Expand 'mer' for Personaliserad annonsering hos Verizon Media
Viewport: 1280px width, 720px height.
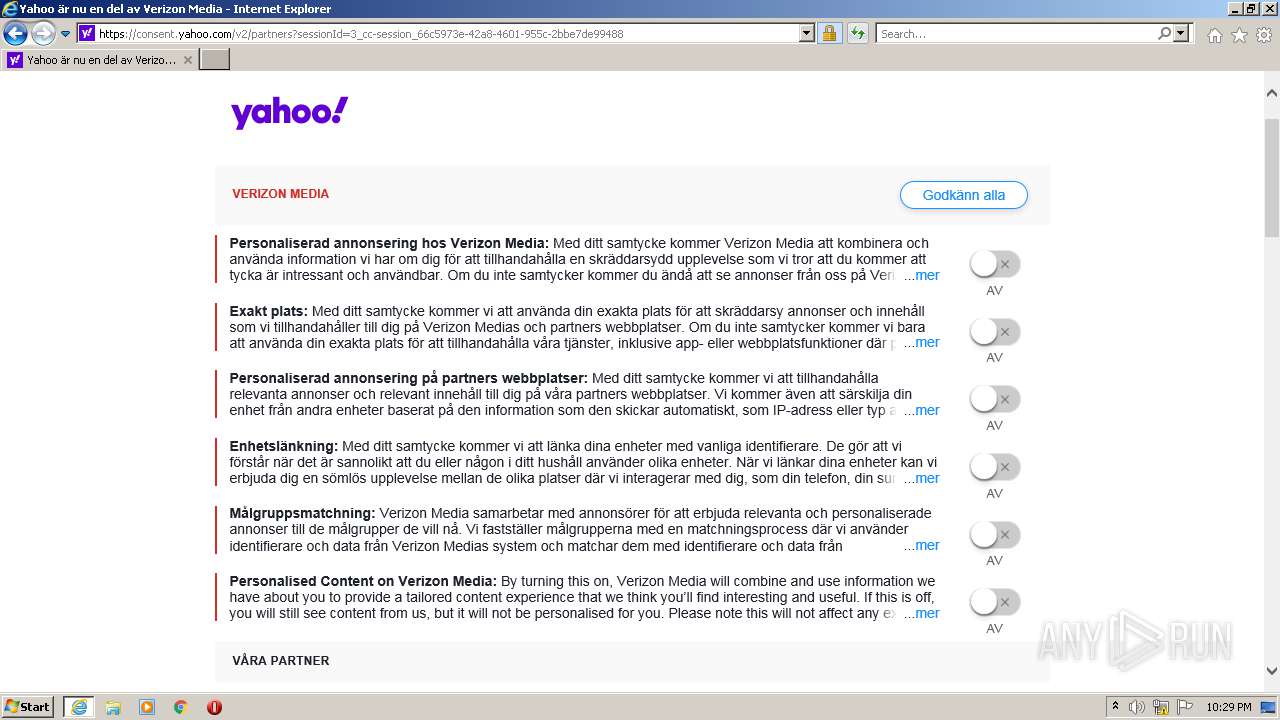click(927, 275)
